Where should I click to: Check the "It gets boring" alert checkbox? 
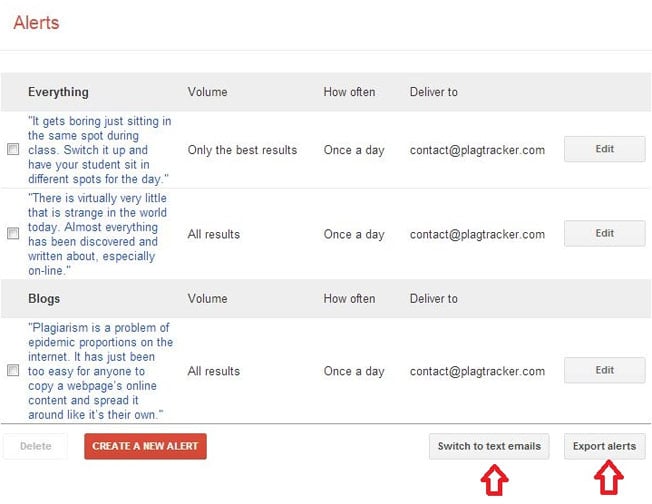pyautogui.click(x=13, y=149)
